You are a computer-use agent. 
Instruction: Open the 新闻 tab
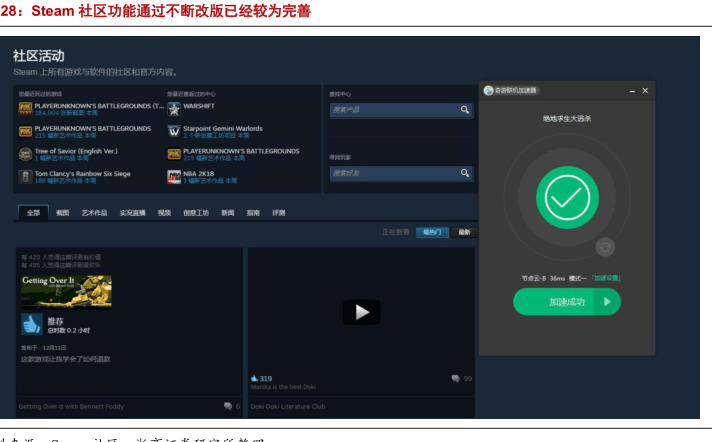tap(228, 213)
